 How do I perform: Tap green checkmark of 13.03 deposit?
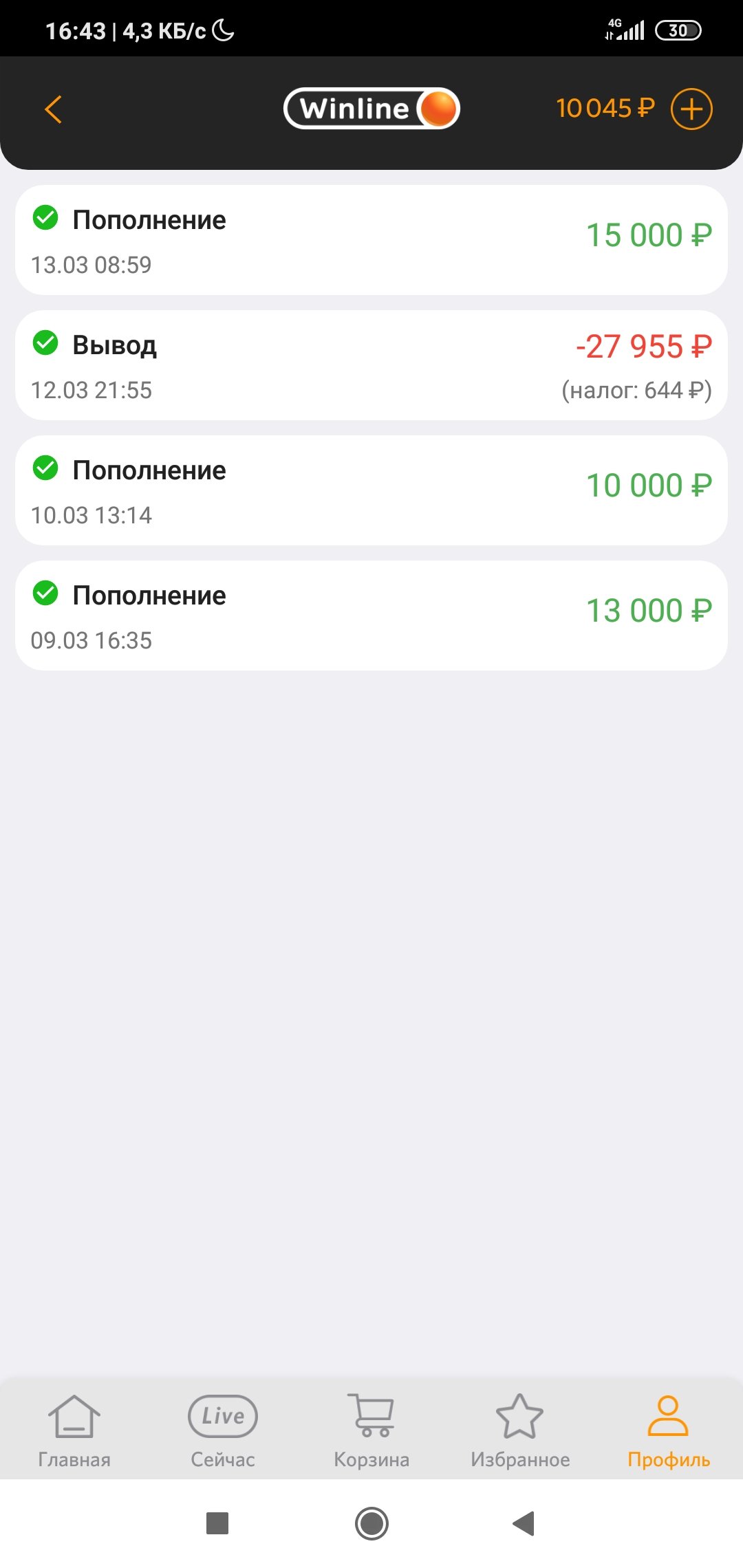coord(45,218)
